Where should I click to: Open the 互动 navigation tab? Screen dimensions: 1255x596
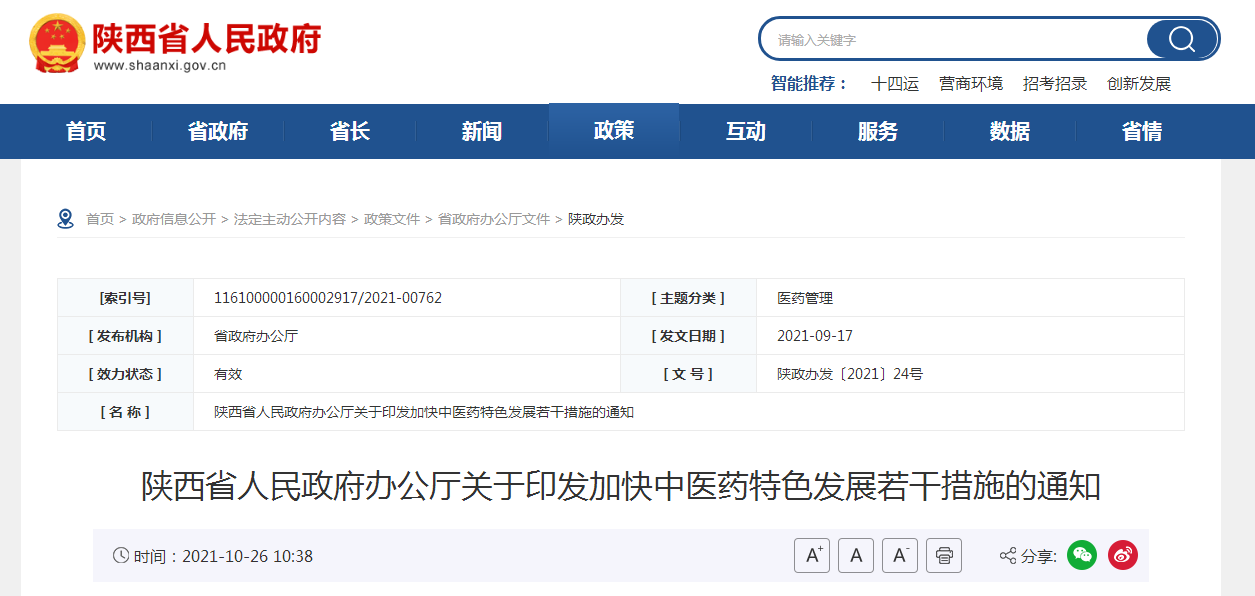746,131
